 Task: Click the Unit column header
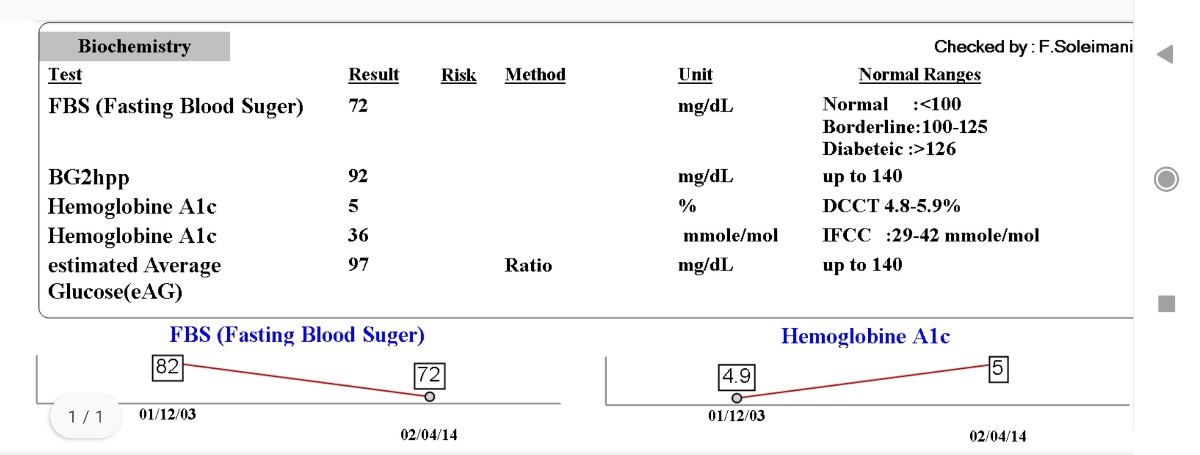(695, 75)
